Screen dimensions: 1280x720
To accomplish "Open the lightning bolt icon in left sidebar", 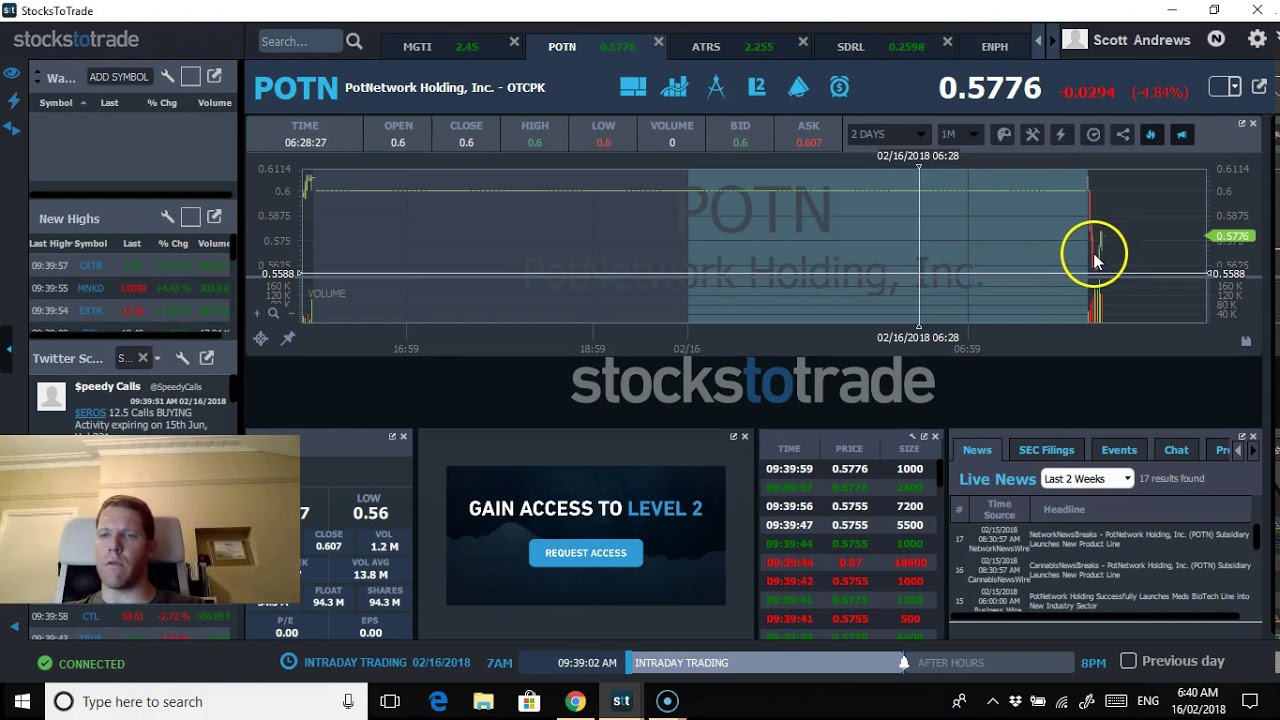I will [x=13, y=101].
